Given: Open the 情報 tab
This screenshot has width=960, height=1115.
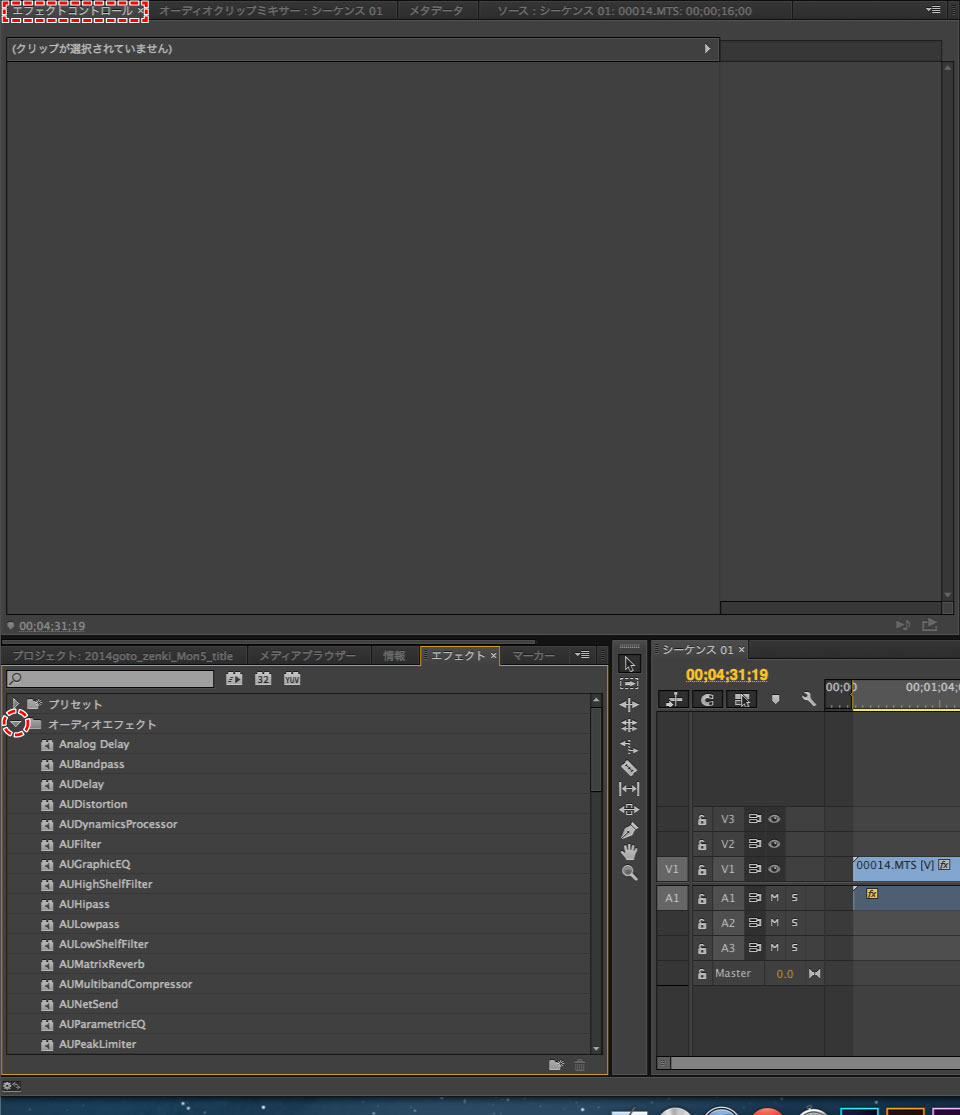Looking at the screenshot, I should (394, 656).
